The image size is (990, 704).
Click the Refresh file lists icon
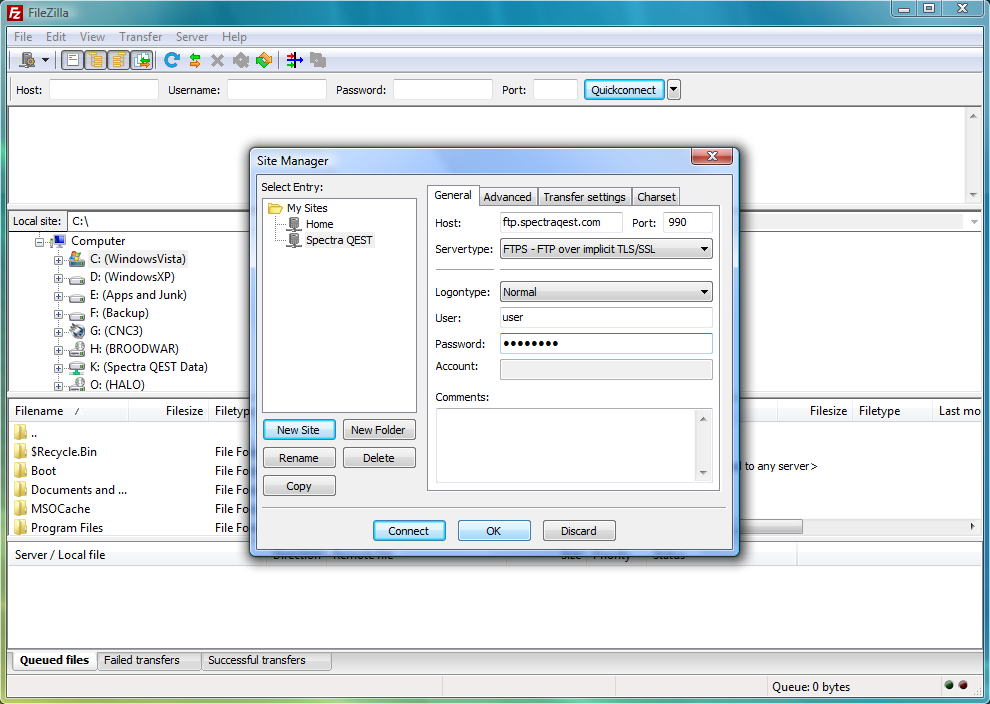[172, 60]
